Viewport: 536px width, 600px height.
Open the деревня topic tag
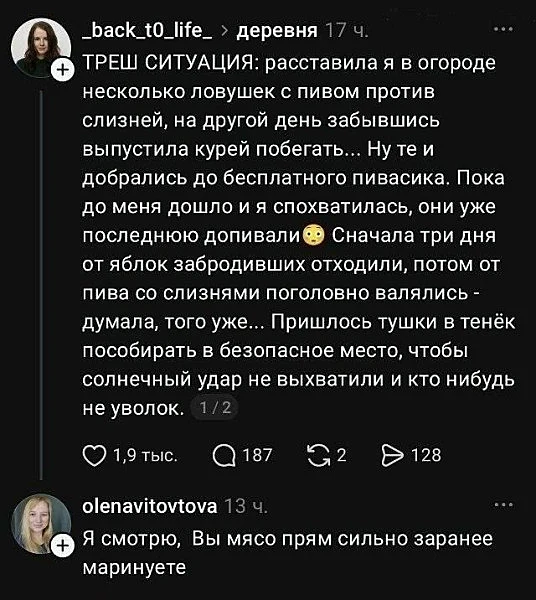[277, 31]
